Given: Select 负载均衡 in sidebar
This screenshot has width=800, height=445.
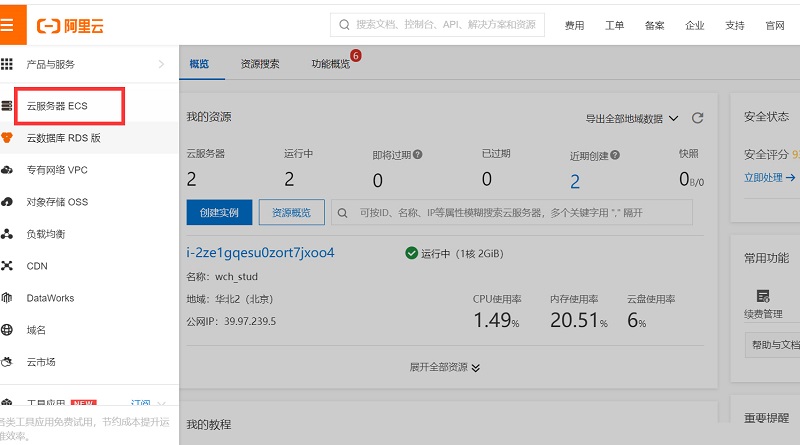Looking at the screenshot, I should (46, 234).
